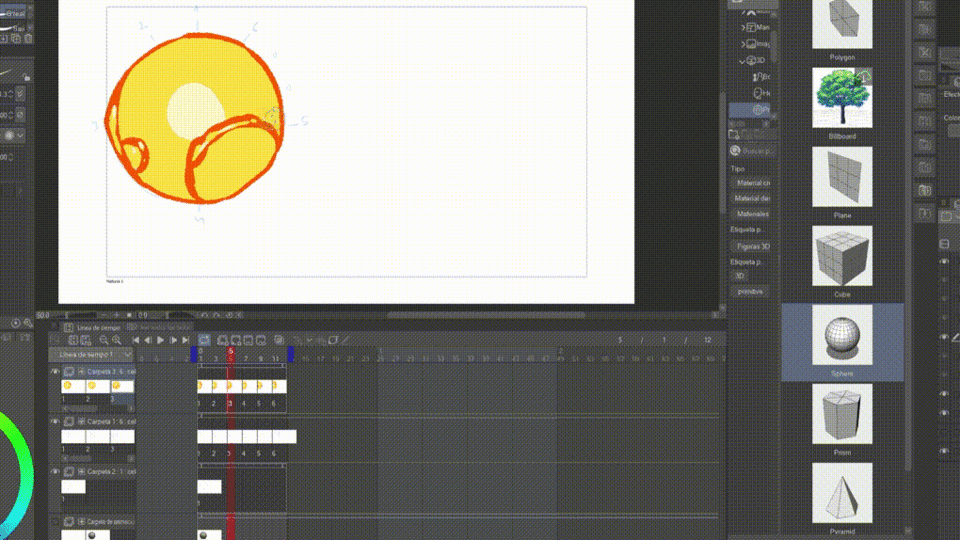Select the Polygon primitive material
The width and height of the screenshot is (960, 540).
click(842, 24)
